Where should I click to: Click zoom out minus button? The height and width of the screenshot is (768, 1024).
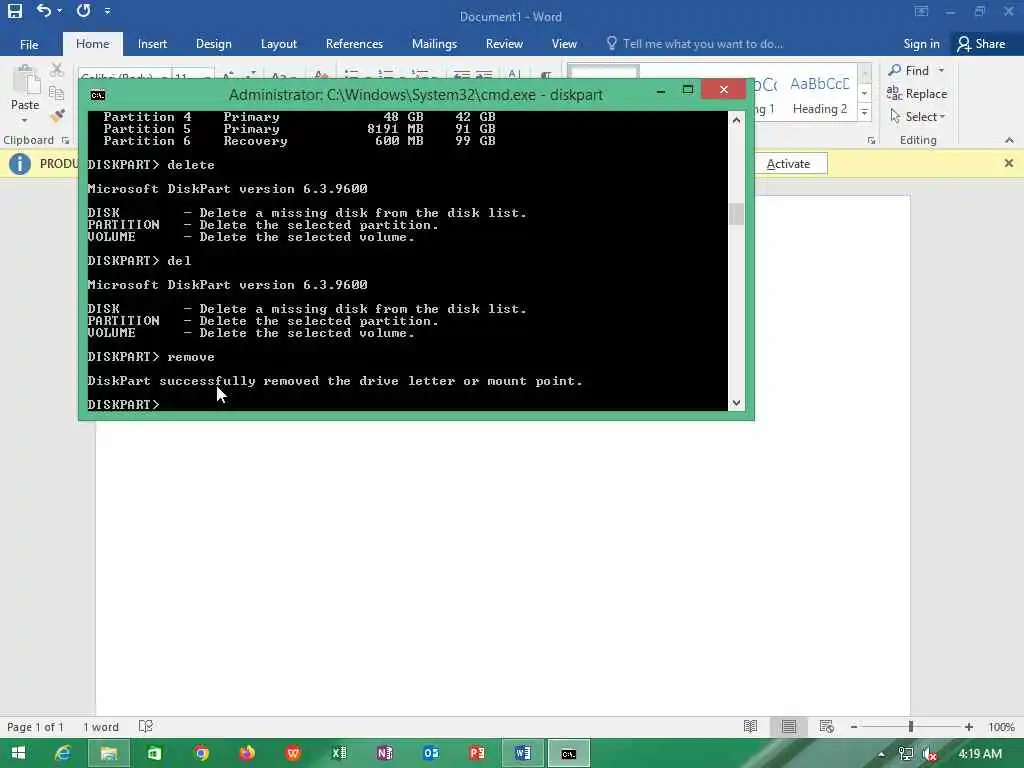854,727
